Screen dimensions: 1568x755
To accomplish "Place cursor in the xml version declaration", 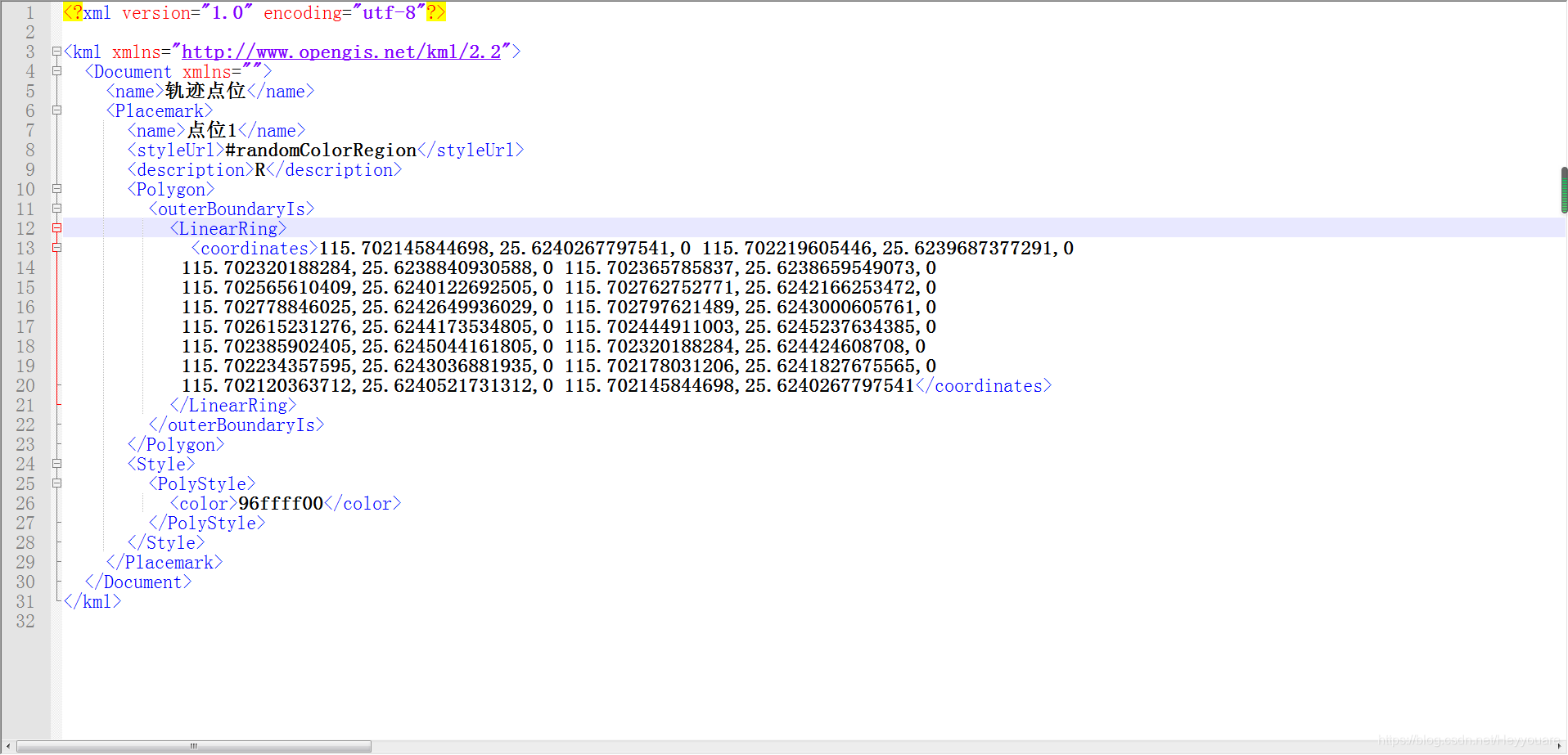I will pyautogui.click(x=255, y=13).
